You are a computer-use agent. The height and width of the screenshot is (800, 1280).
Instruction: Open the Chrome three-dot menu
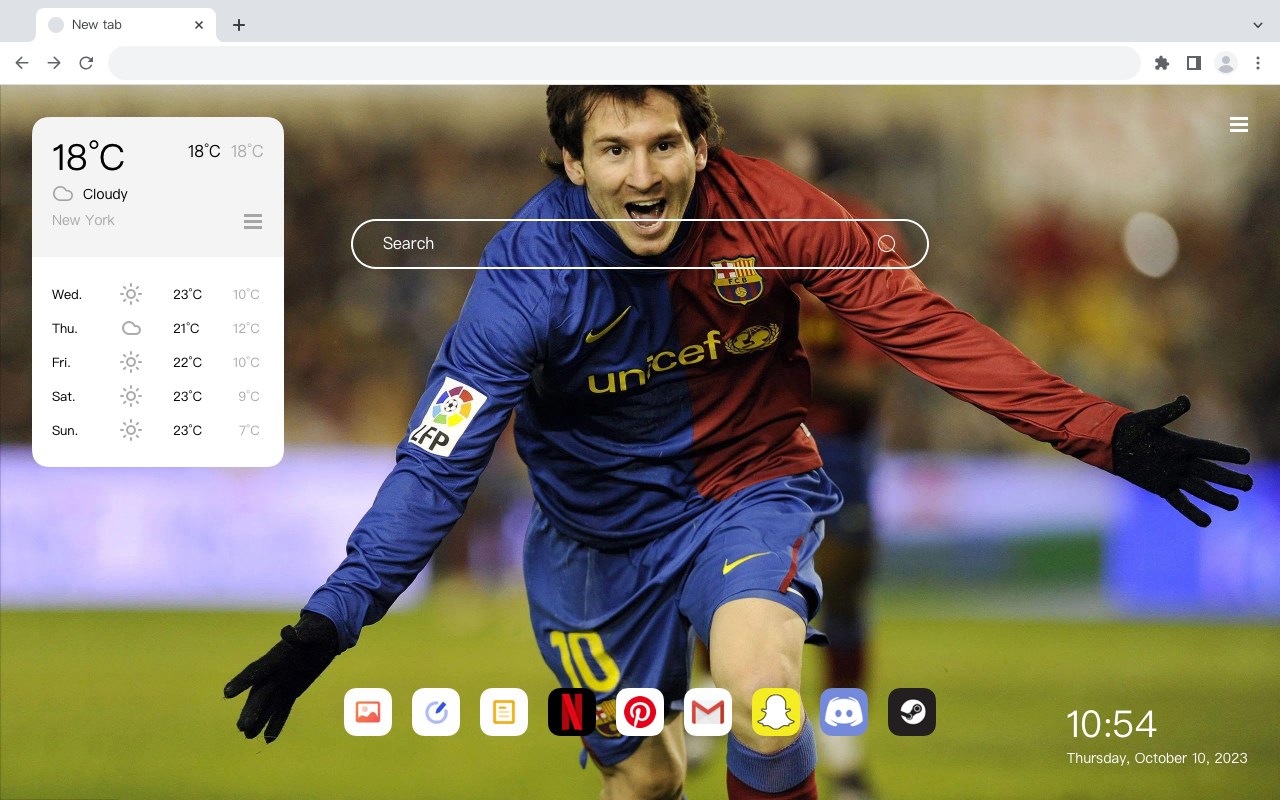click(1258, 63)
